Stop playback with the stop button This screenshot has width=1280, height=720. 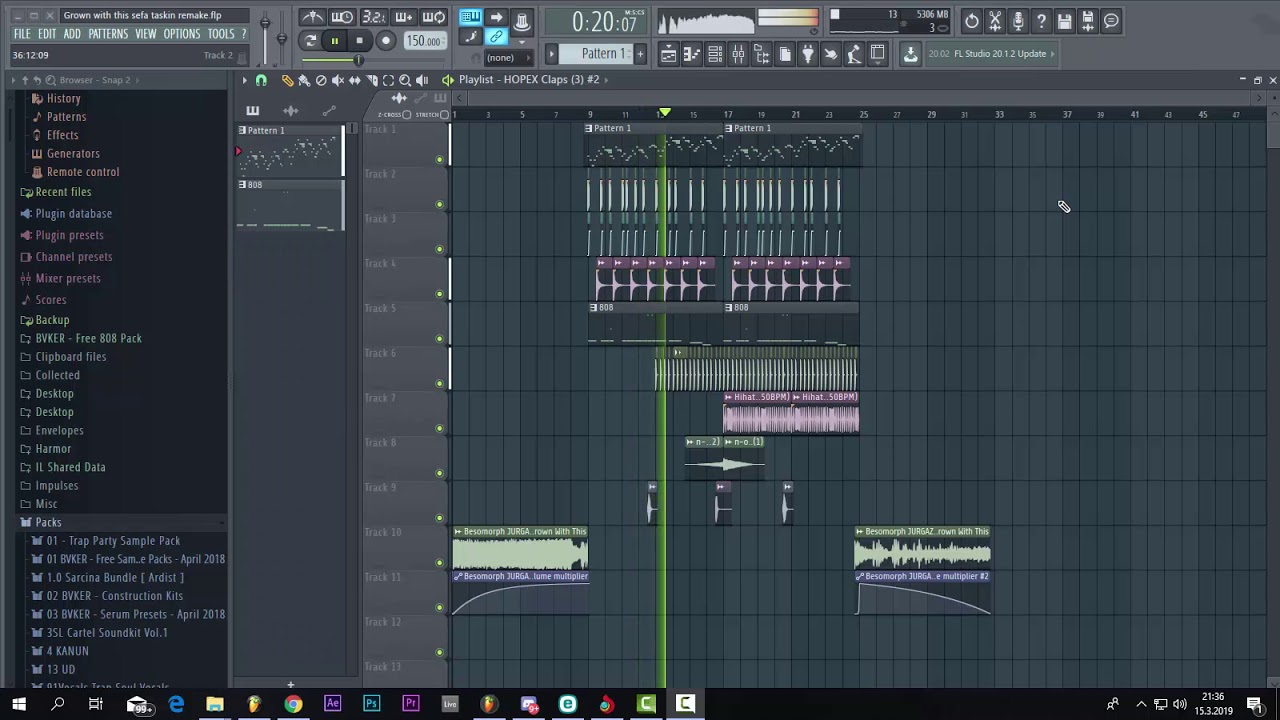click(x=360, y=41)
